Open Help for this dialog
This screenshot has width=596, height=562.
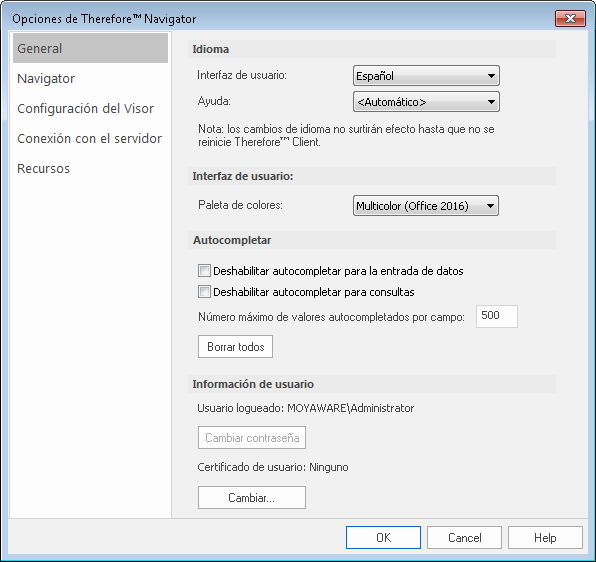coord(545,537)
